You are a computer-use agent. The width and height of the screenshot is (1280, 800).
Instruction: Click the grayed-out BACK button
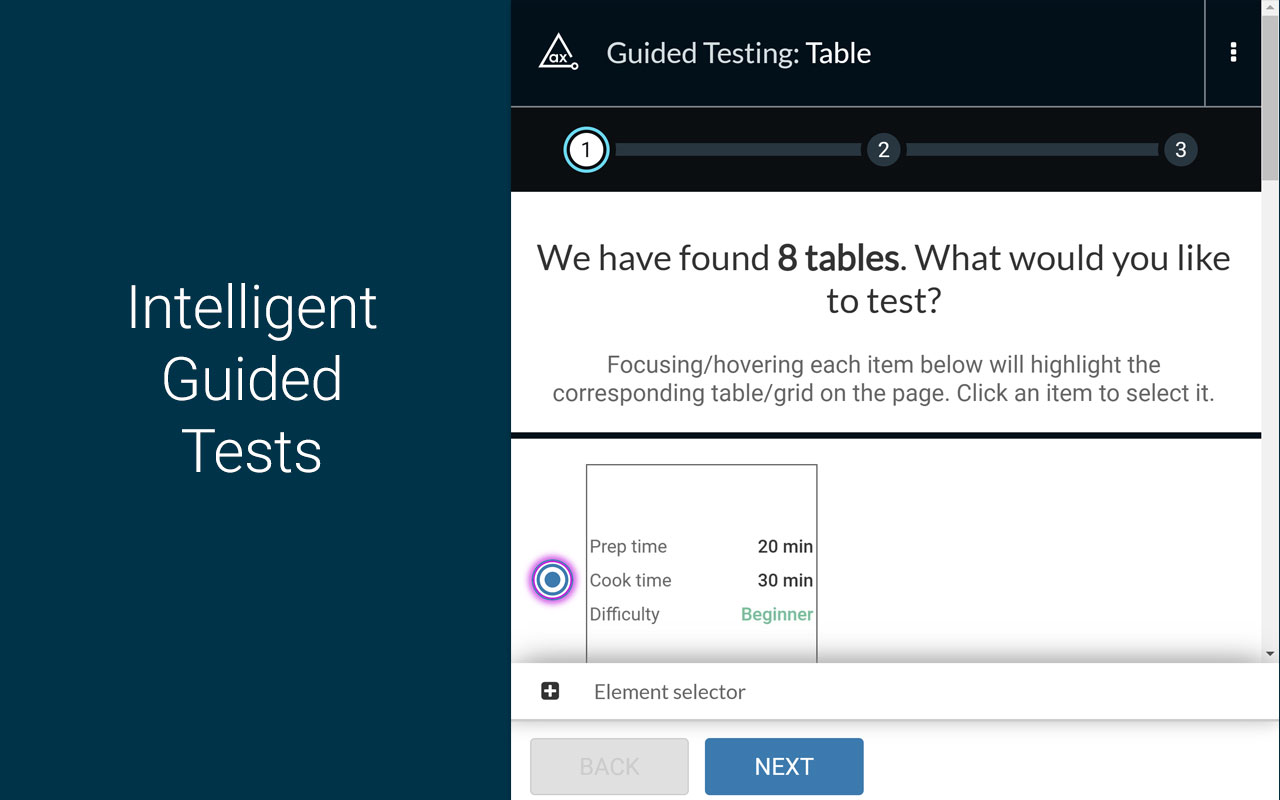609,766
